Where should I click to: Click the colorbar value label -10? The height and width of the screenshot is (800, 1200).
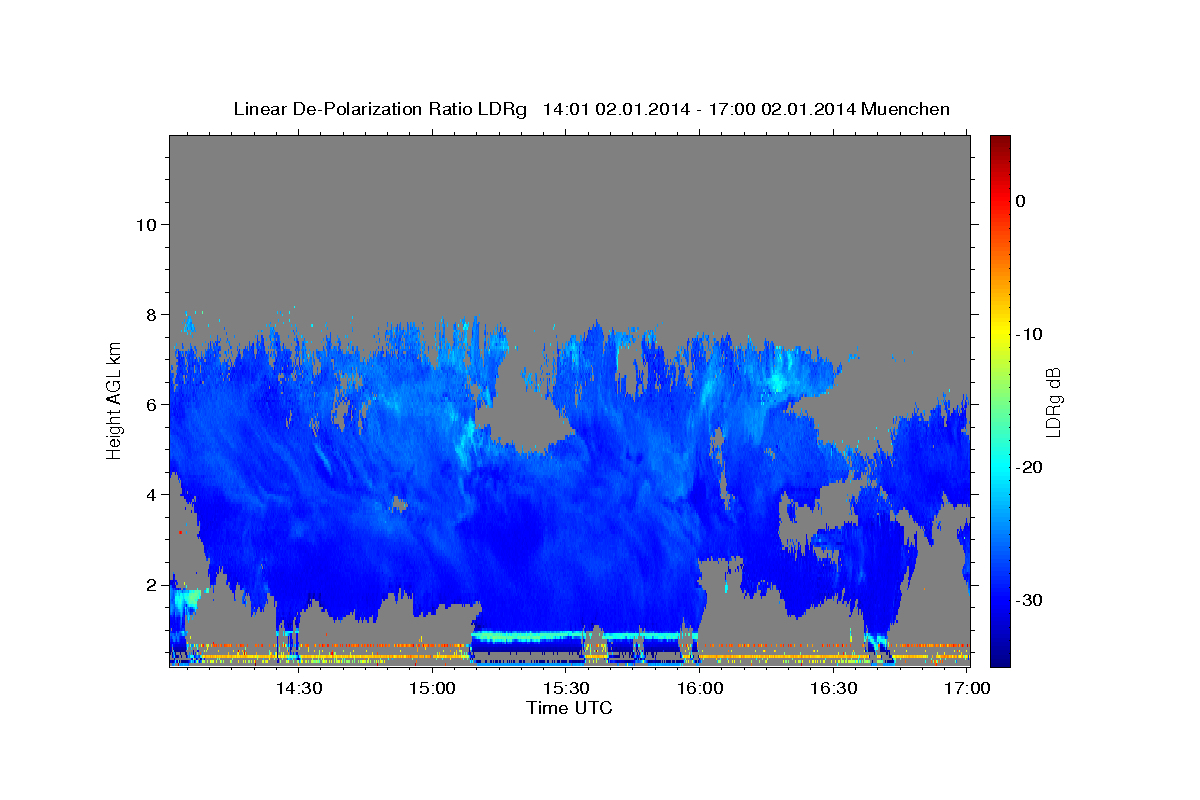[x=1030, y=334]
